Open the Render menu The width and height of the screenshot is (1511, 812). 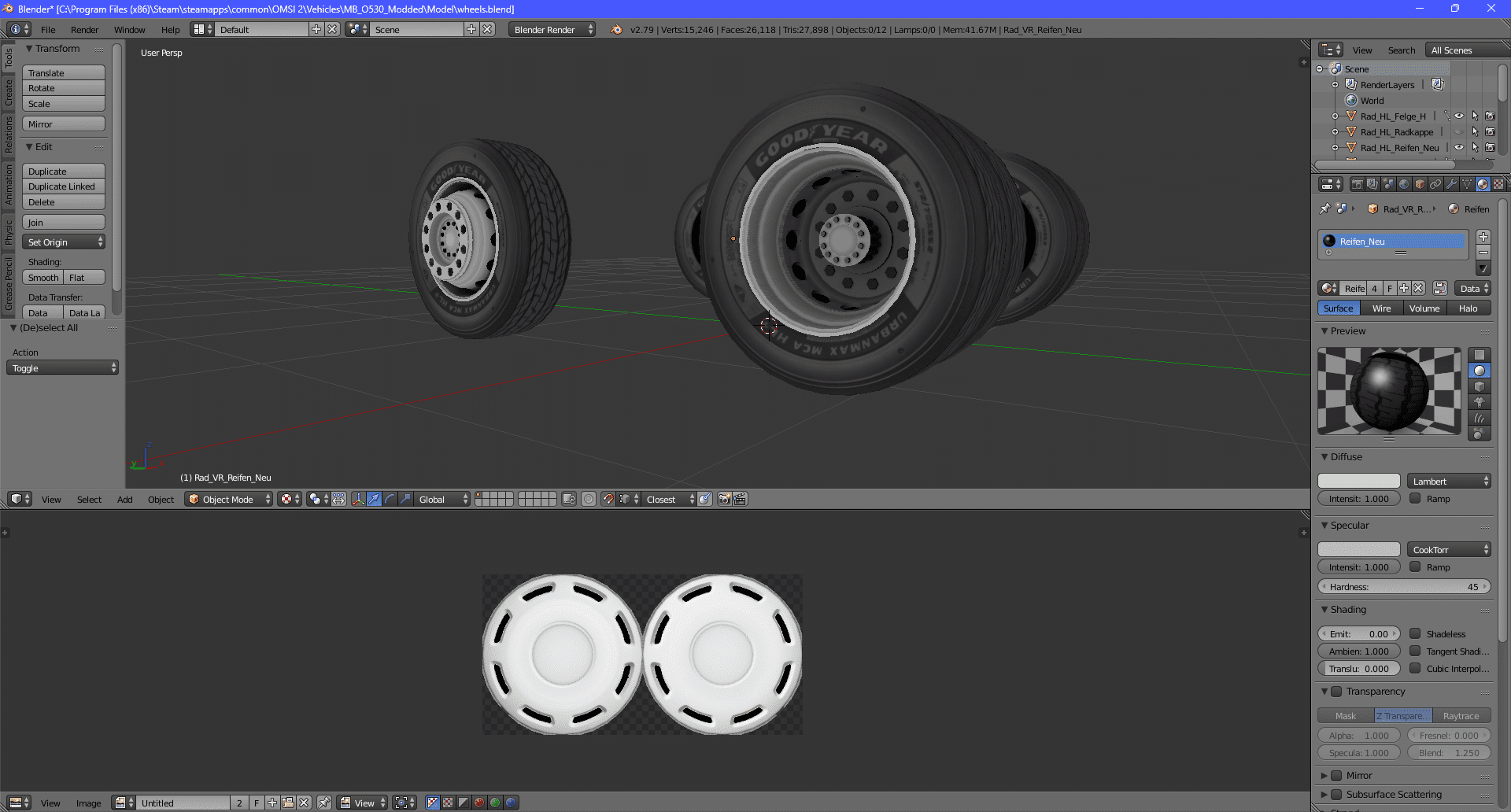coord(84,30)
